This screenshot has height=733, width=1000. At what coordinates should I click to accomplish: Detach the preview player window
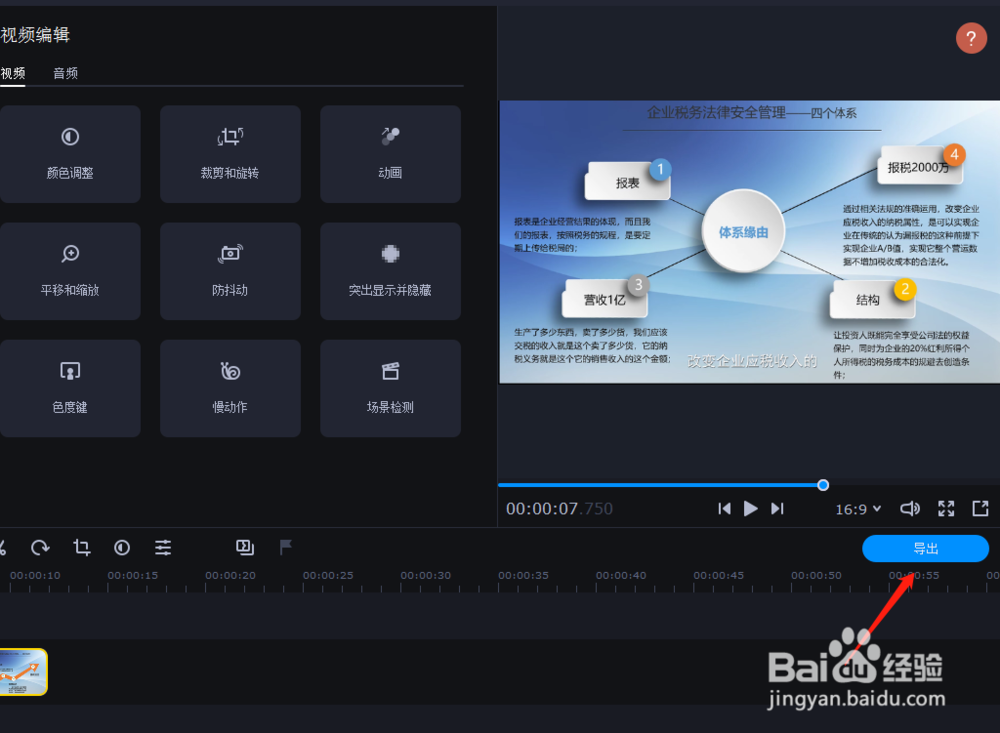980,508
